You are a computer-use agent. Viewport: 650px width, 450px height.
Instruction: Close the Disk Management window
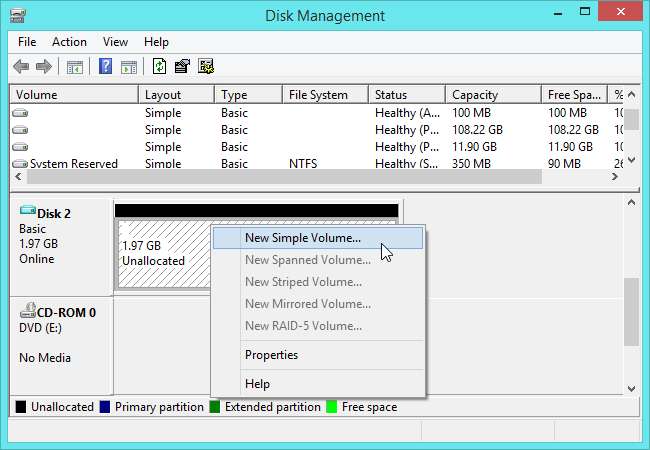[x=621, y=12]
